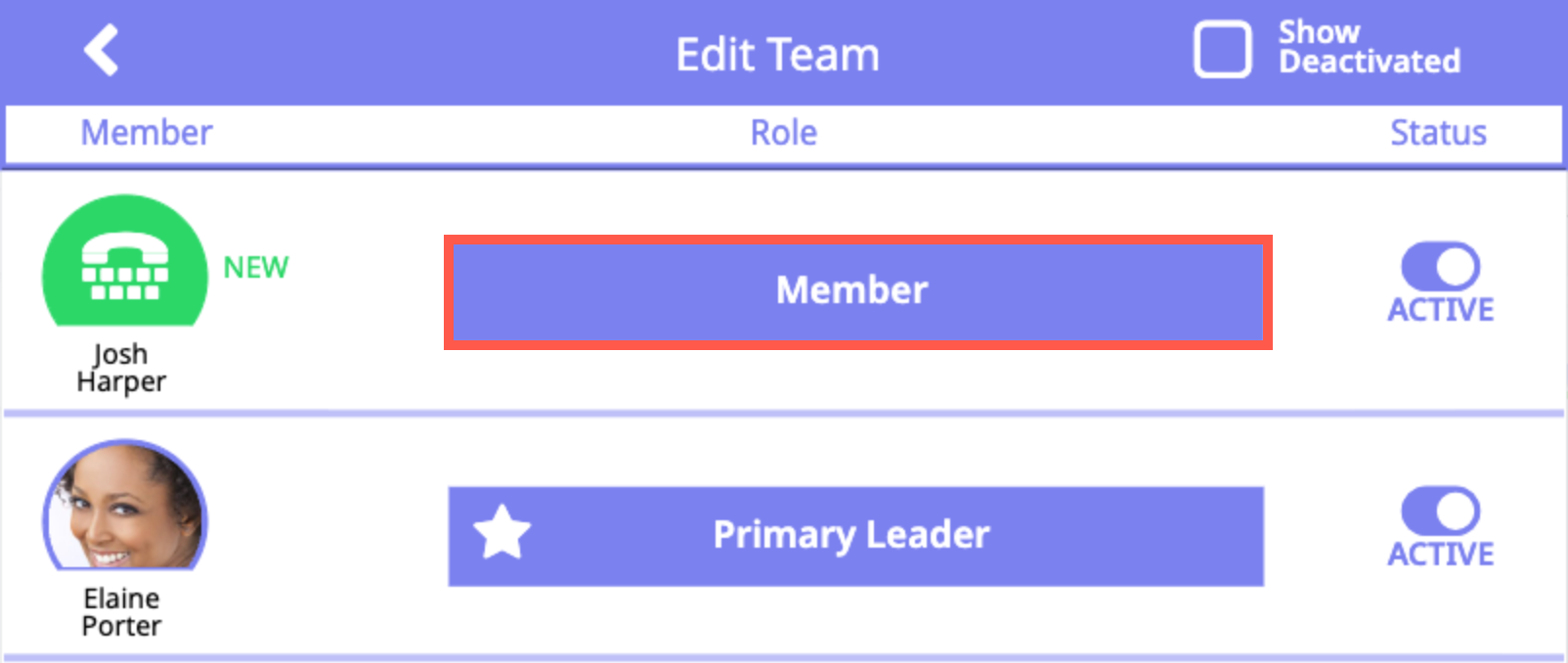The width and height of the screenshot is (1568, 663).
Task: Click the Role column header
Action: point(783,133)
